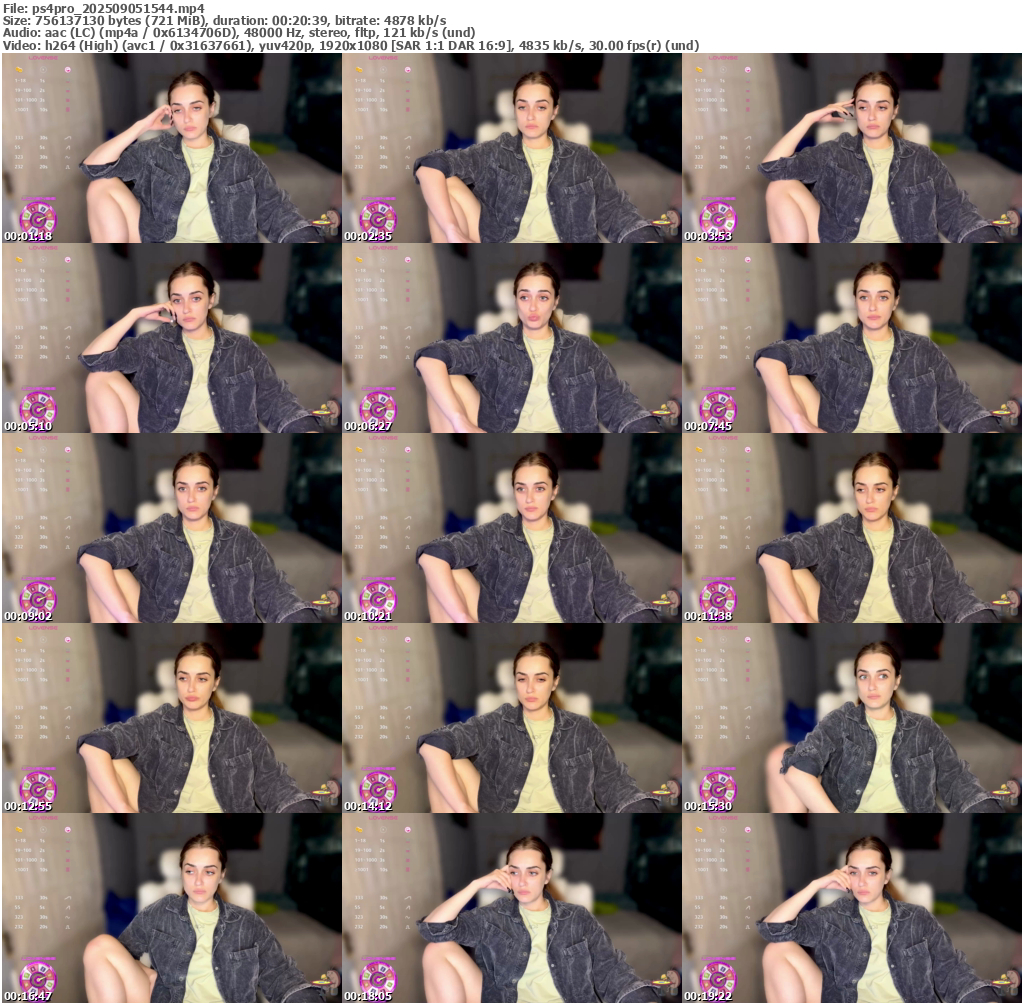This screenshot has width=1024, height=1003.
Task: Open the thumbnail at timestamp 00:02:35
Action: point(512,148)
